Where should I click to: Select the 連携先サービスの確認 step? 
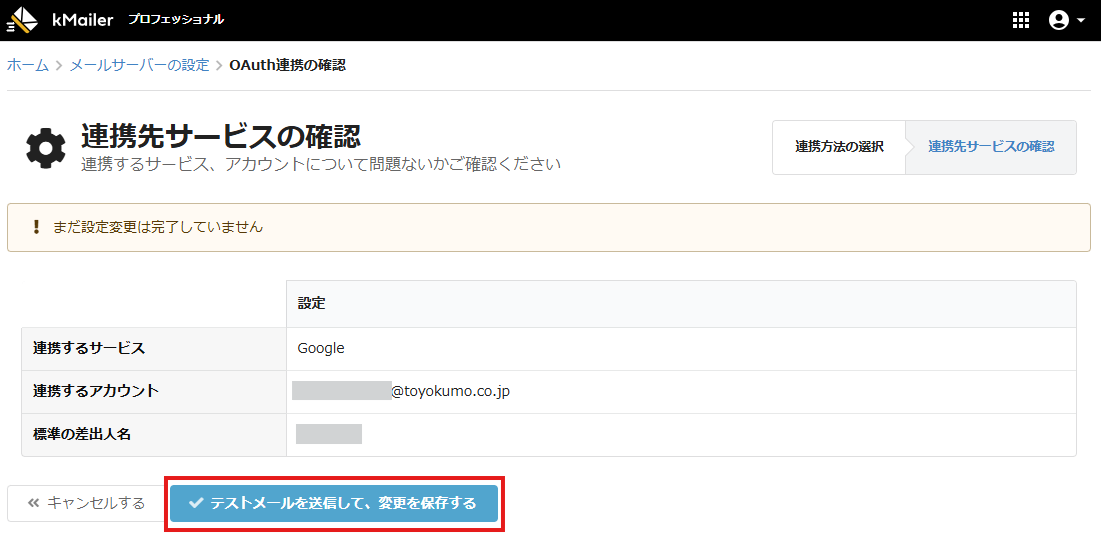click(990, 147)
